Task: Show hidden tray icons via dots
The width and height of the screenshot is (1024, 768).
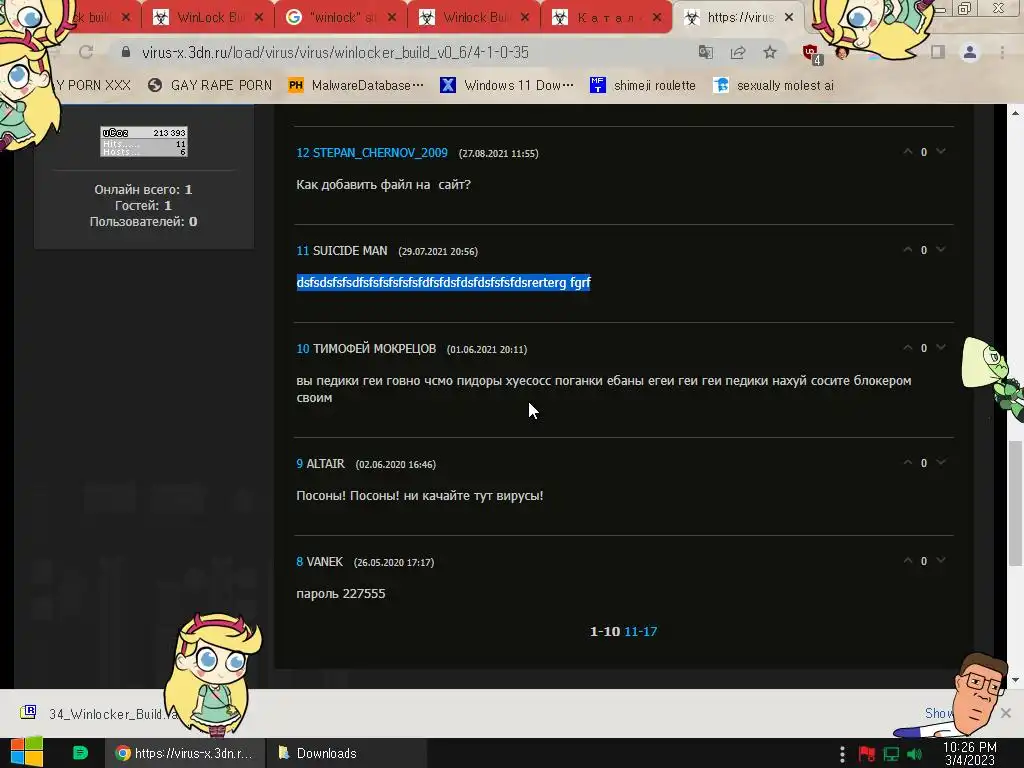Action: pyautogui.click(x=842, y=754)
